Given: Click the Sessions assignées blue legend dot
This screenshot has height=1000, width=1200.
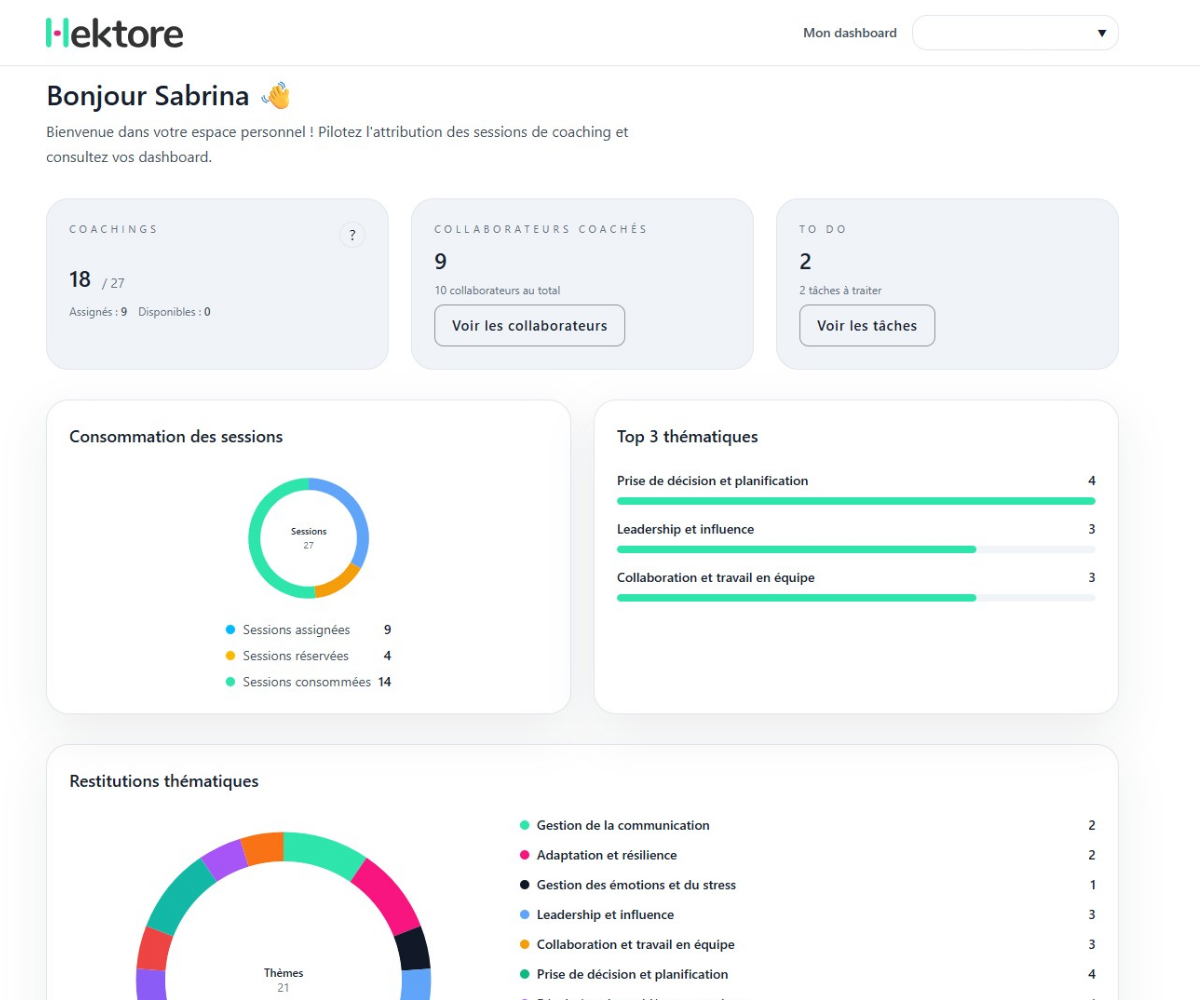Looking at the screenshot, I should point(230,630).
